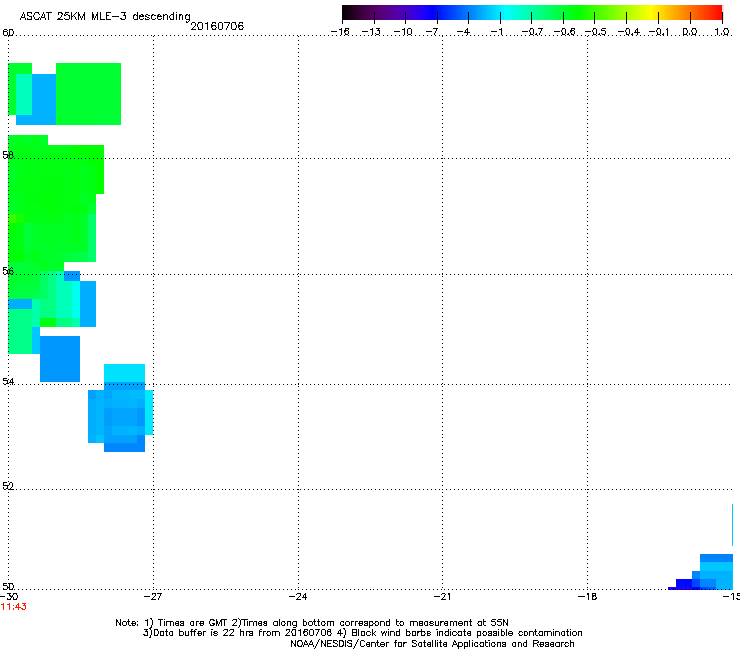The width and height of the screenshot is (740, 650).
Task: Select the latitude label 50
Action: (8, 586)
